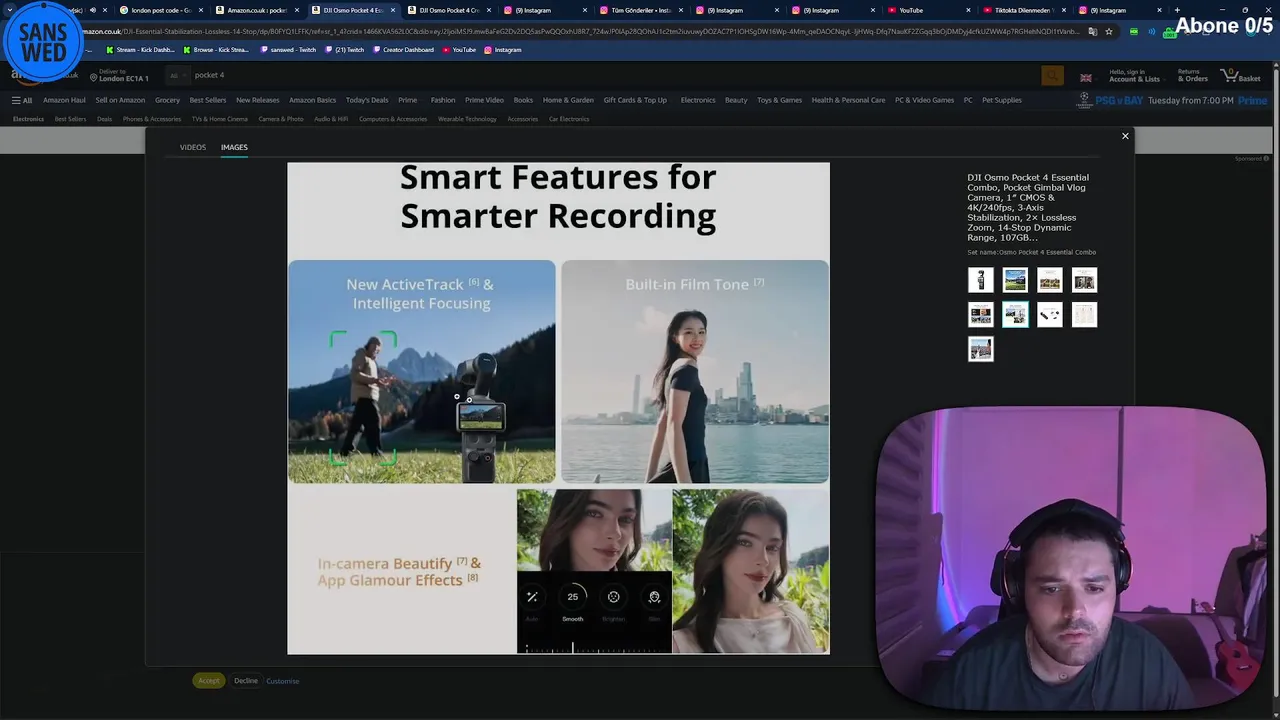Switch to london post code browser tab
Image resolution: width=1280 pixels, height=720 pixels.
pos(160,10)
